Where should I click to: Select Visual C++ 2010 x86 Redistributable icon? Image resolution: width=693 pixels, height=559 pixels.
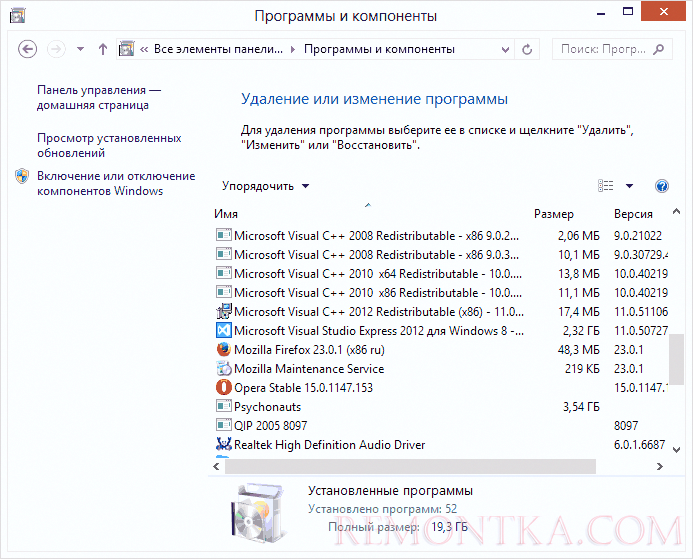[x=224, y=292]
